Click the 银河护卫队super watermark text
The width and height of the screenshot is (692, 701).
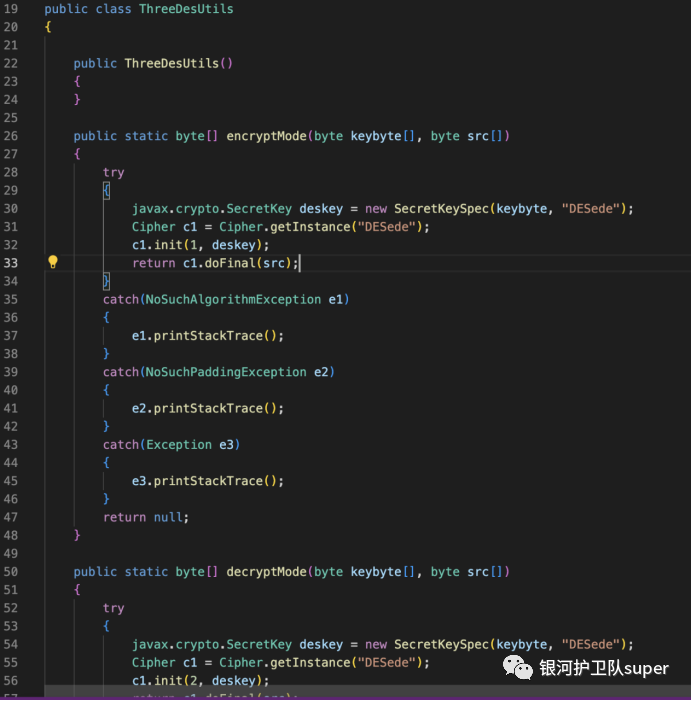tap(603, 668)
